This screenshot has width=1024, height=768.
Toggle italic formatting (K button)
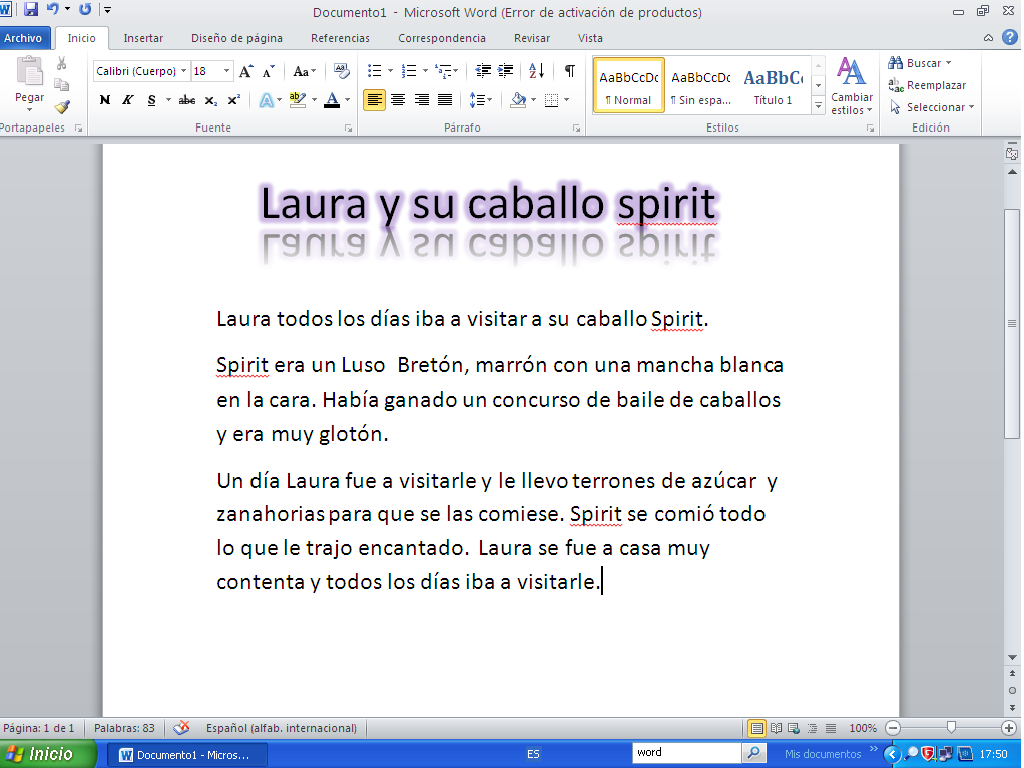[128, 100]
